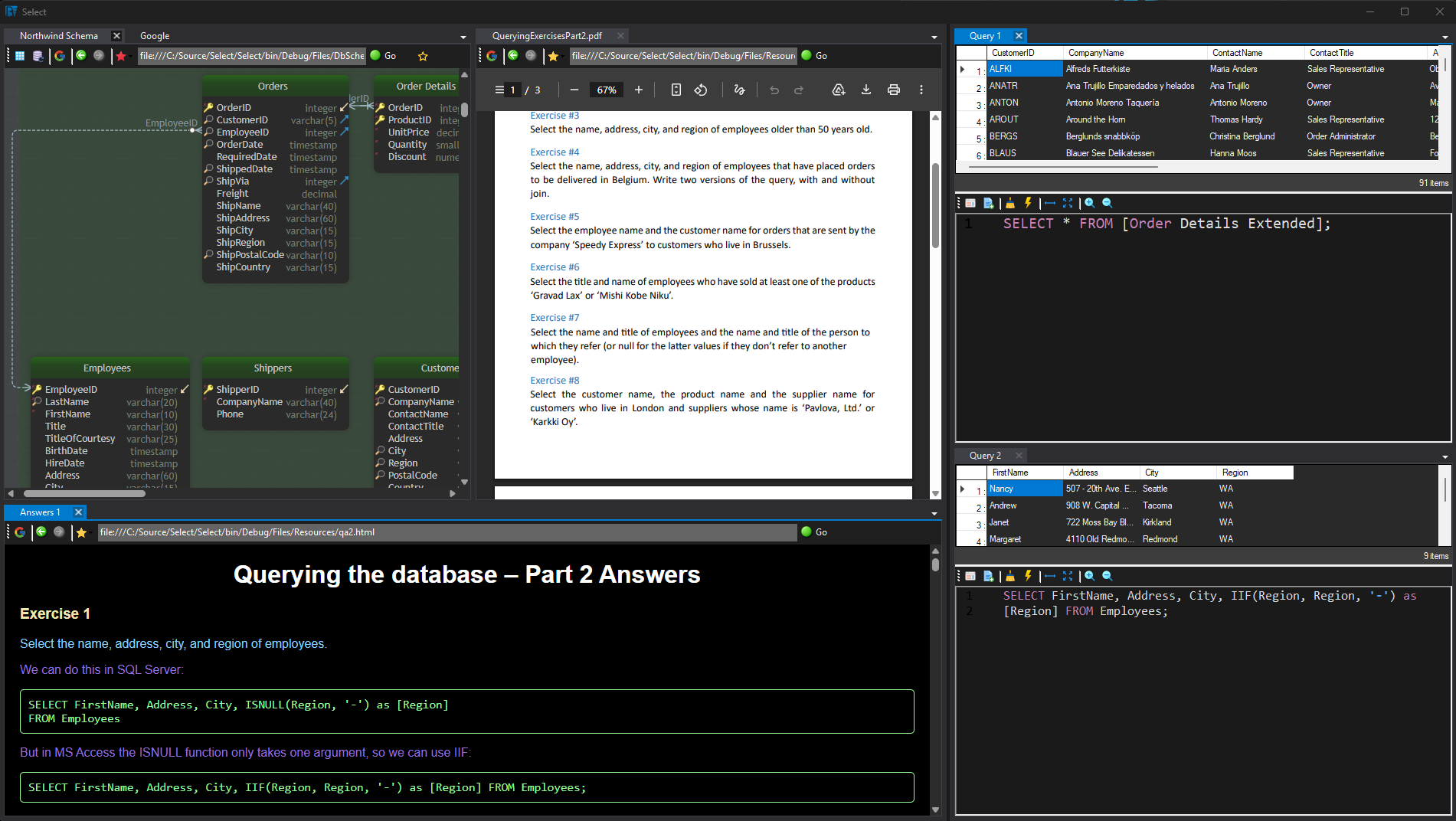The image size is (1456, 821).
Task: Toggle results panel icon in Query 2 toolbar
Action: coord(970,576)
